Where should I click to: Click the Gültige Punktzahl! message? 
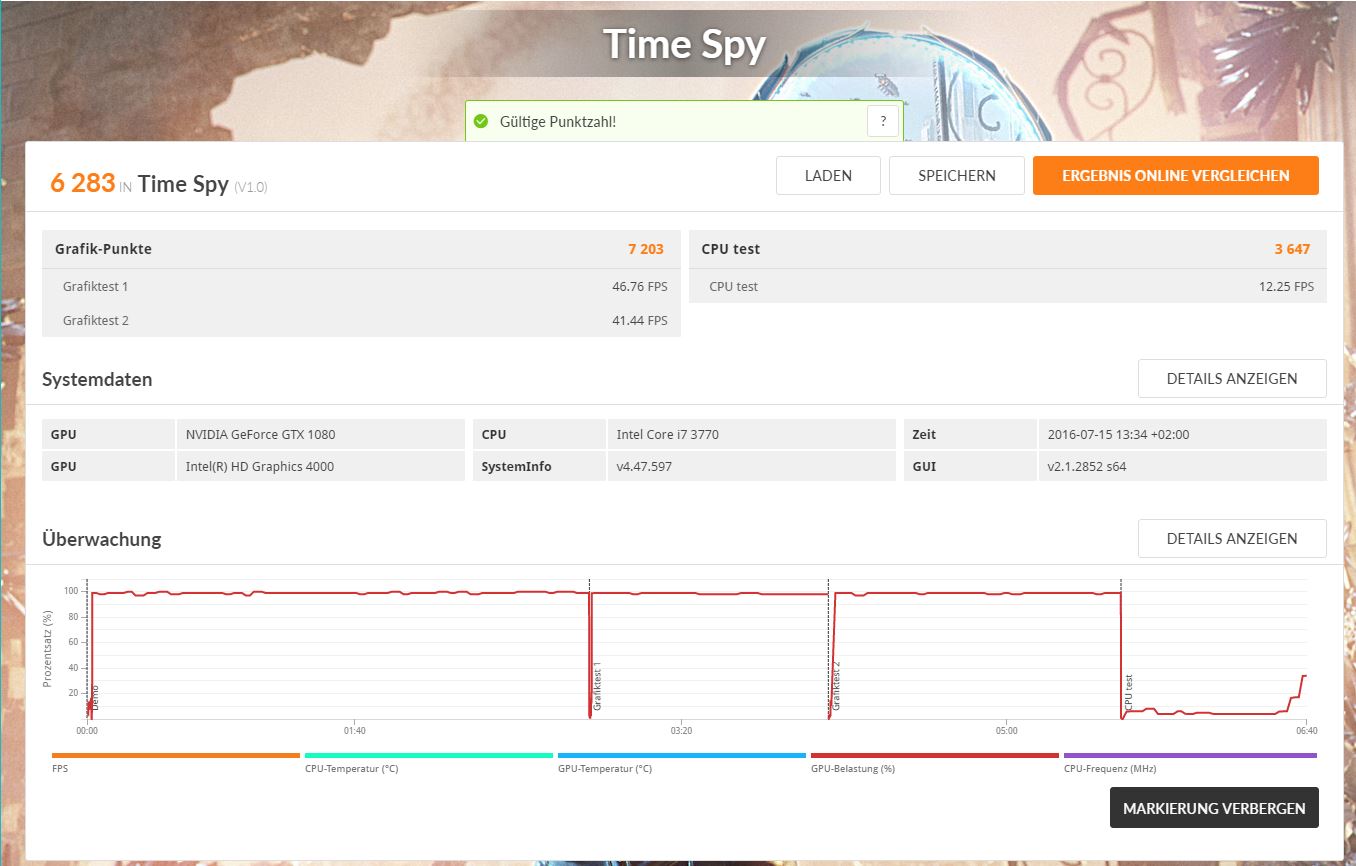[558, 122]
